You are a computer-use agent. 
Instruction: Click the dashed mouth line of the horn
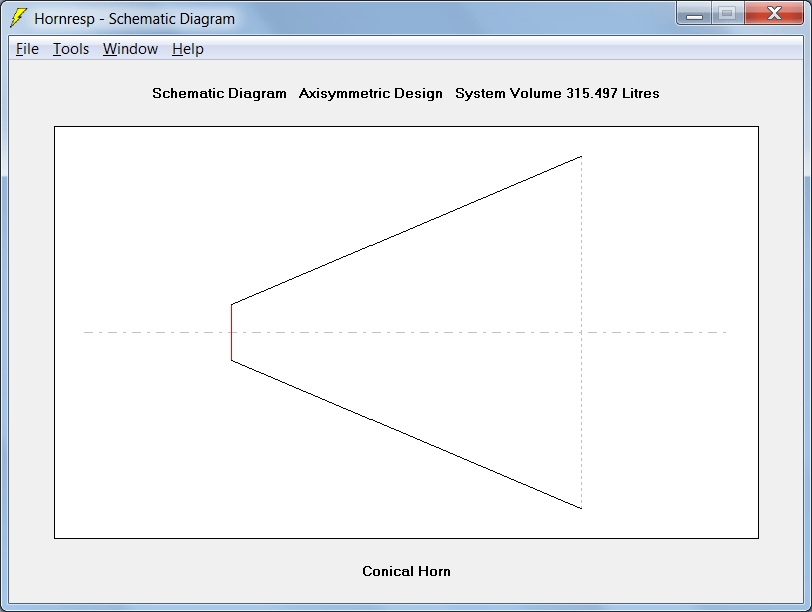pos(582,332)
